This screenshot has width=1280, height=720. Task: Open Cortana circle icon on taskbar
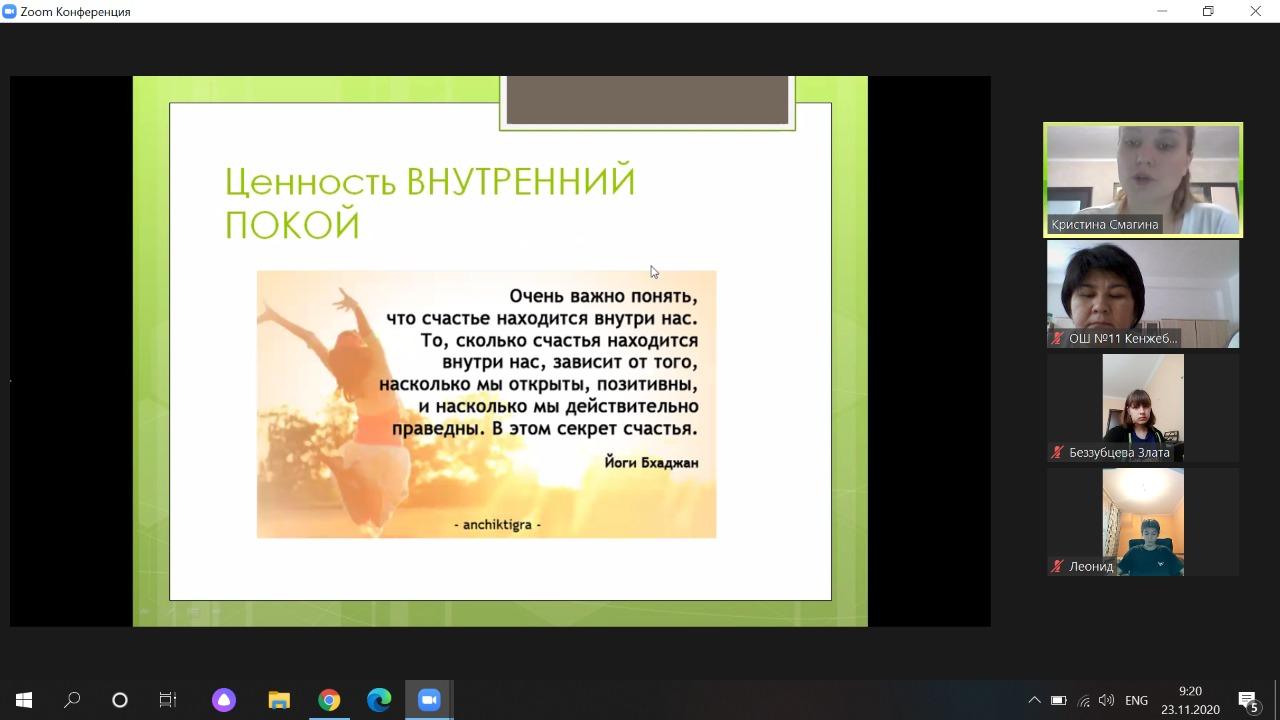point(120,700)
